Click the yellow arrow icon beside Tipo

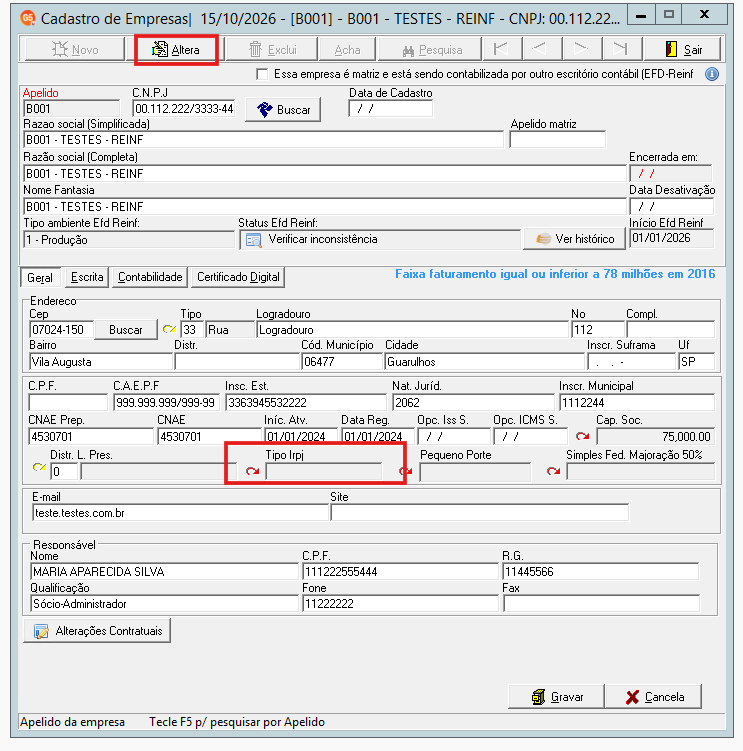pyautogui.click(x=169, y=330)
